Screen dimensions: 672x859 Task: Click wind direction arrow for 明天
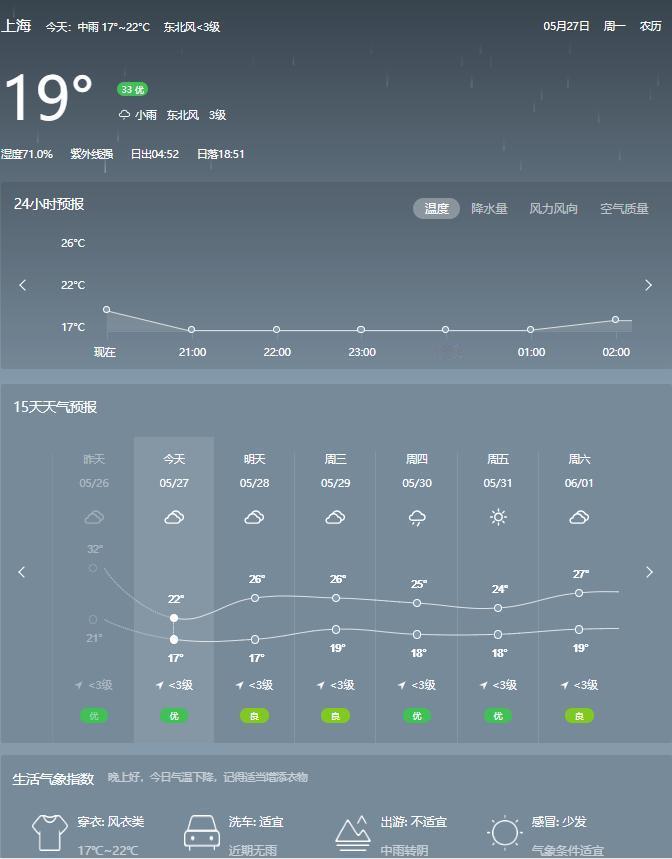point(239,685)
